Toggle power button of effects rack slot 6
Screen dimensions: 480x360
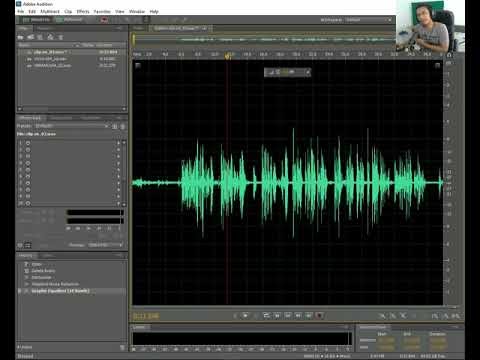(x=28, y=176)
